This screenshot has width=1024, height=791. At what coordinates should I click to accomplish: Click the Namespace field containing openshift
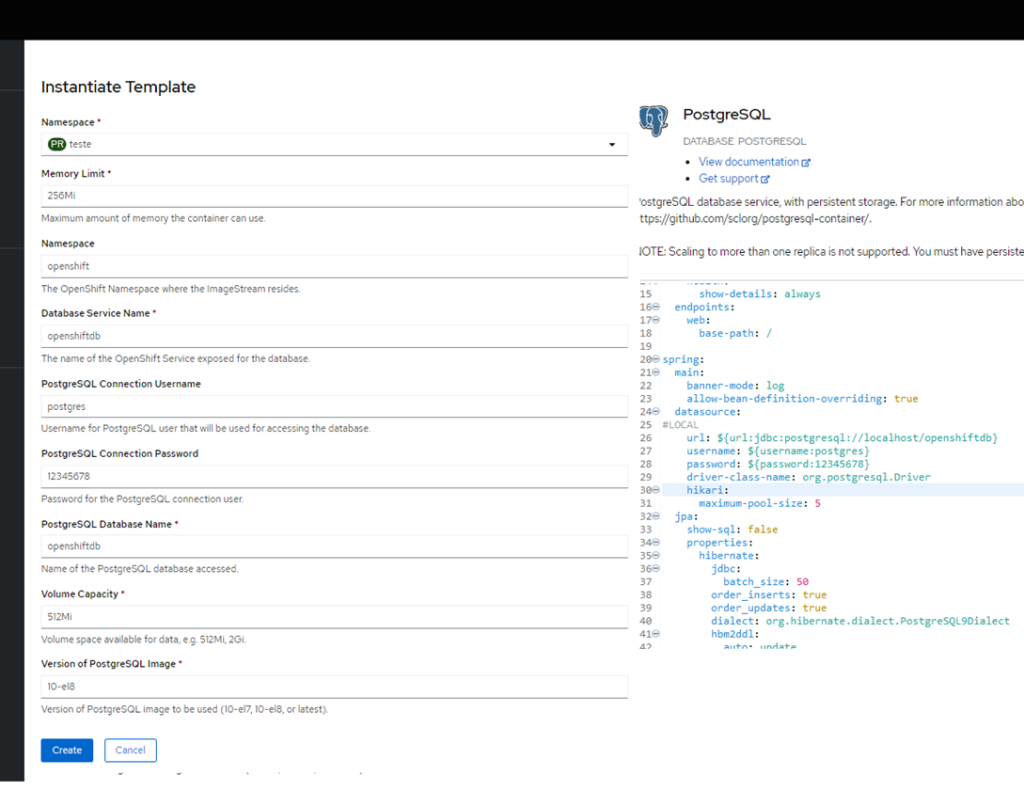pos(334,266)
